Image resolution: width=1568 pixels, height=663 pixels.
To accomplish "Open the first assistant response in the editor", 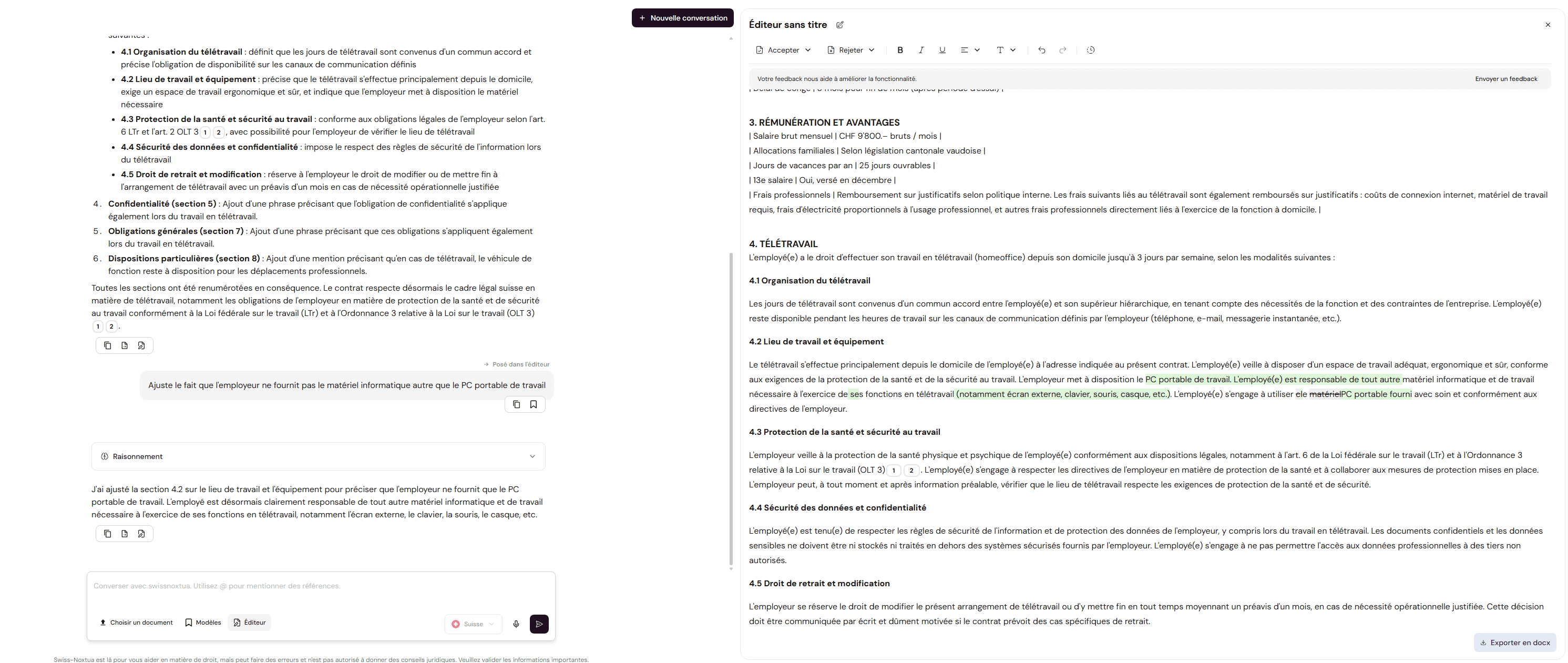I will point(142,346).
